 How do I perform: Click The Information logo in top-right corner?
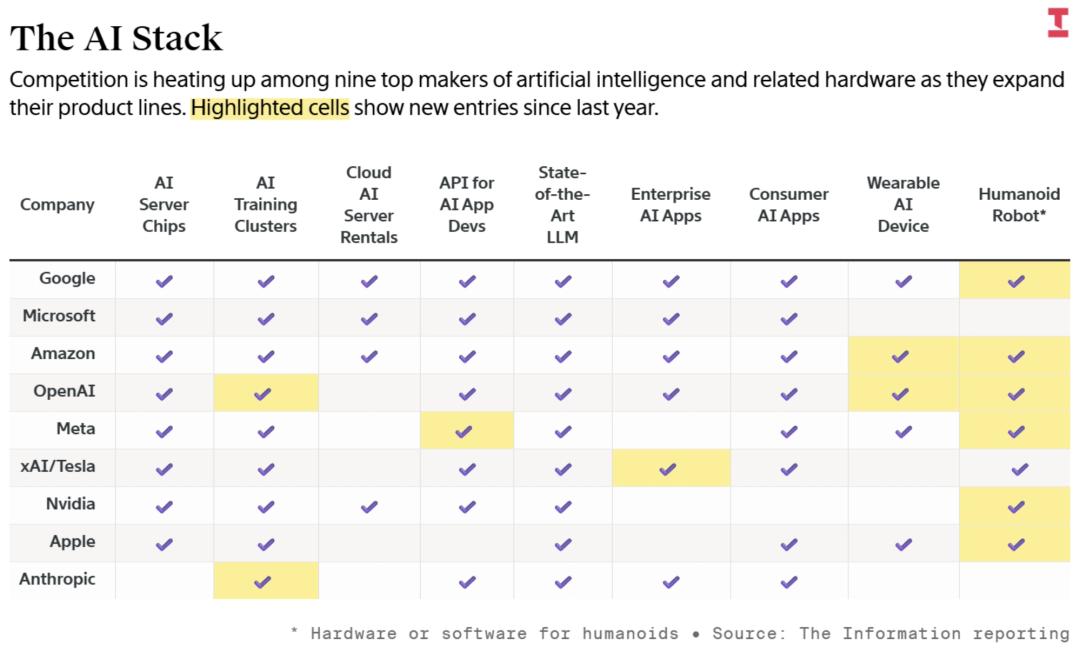[x=1057, y=23]
